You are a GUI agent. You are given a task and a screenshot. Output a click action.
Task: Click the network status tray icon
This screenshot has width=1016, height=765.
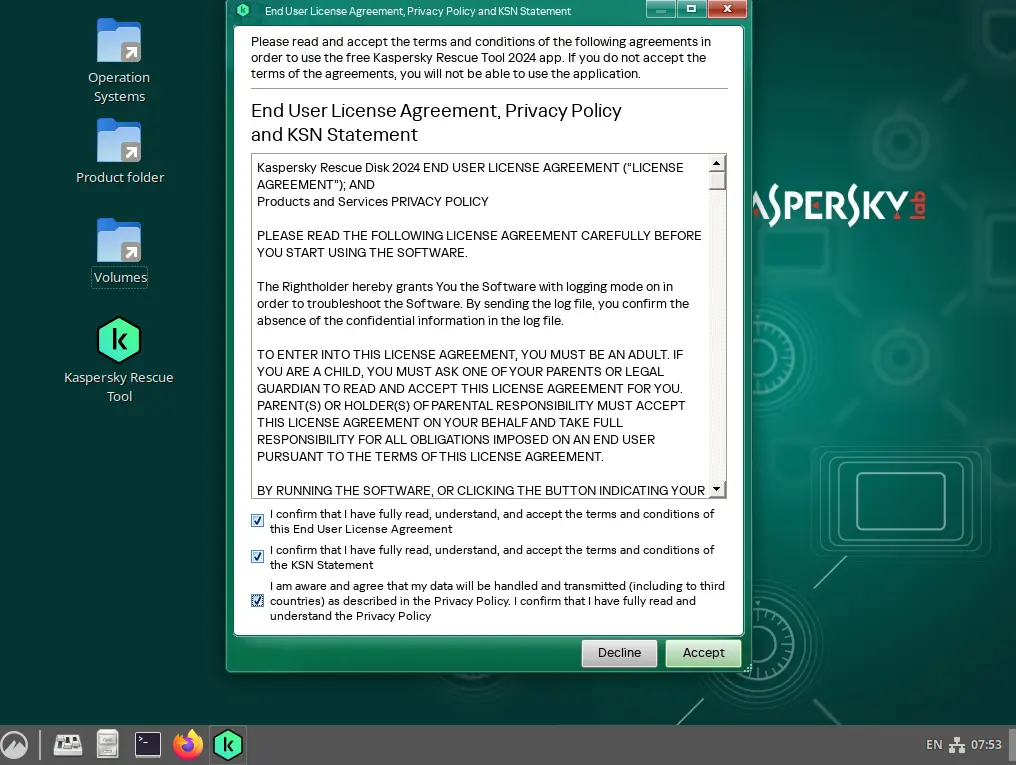(x=957, y=745)
